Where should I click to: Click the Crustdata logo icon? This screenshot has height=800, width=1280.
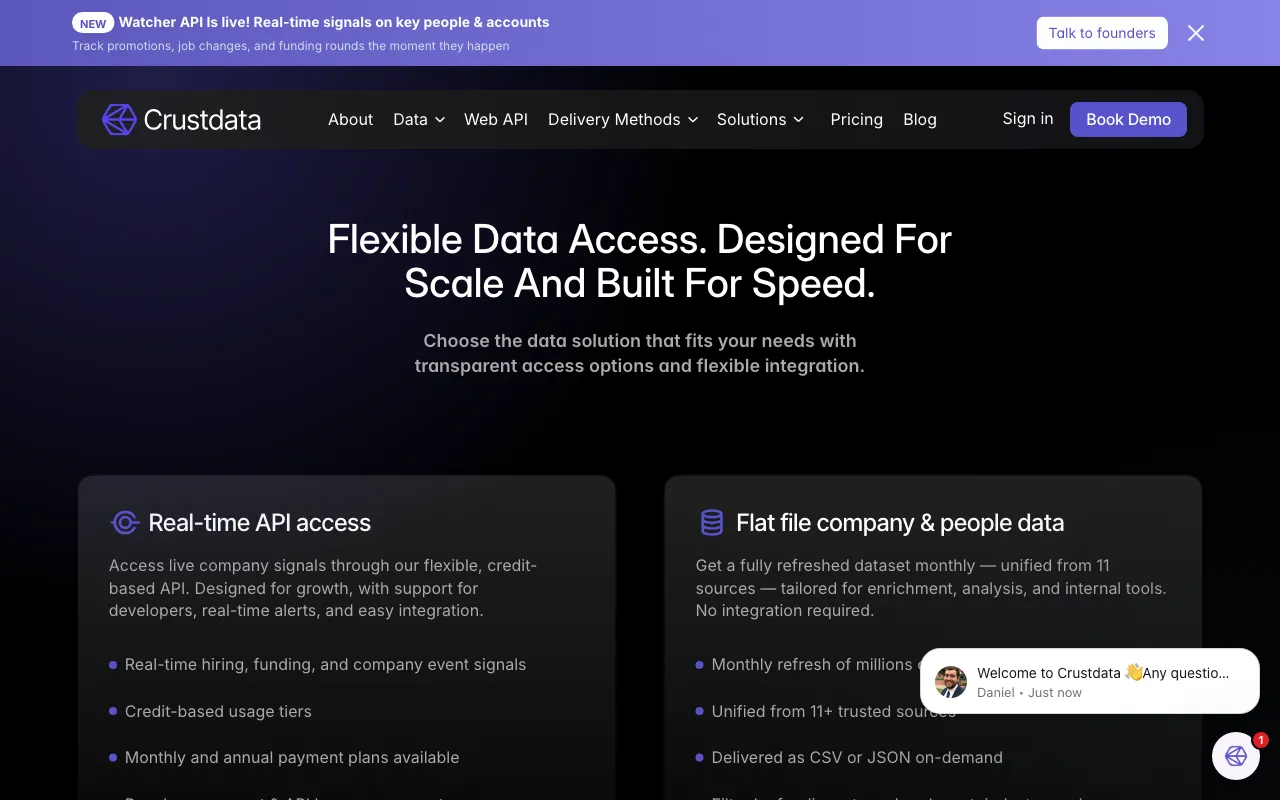point(119,120)
